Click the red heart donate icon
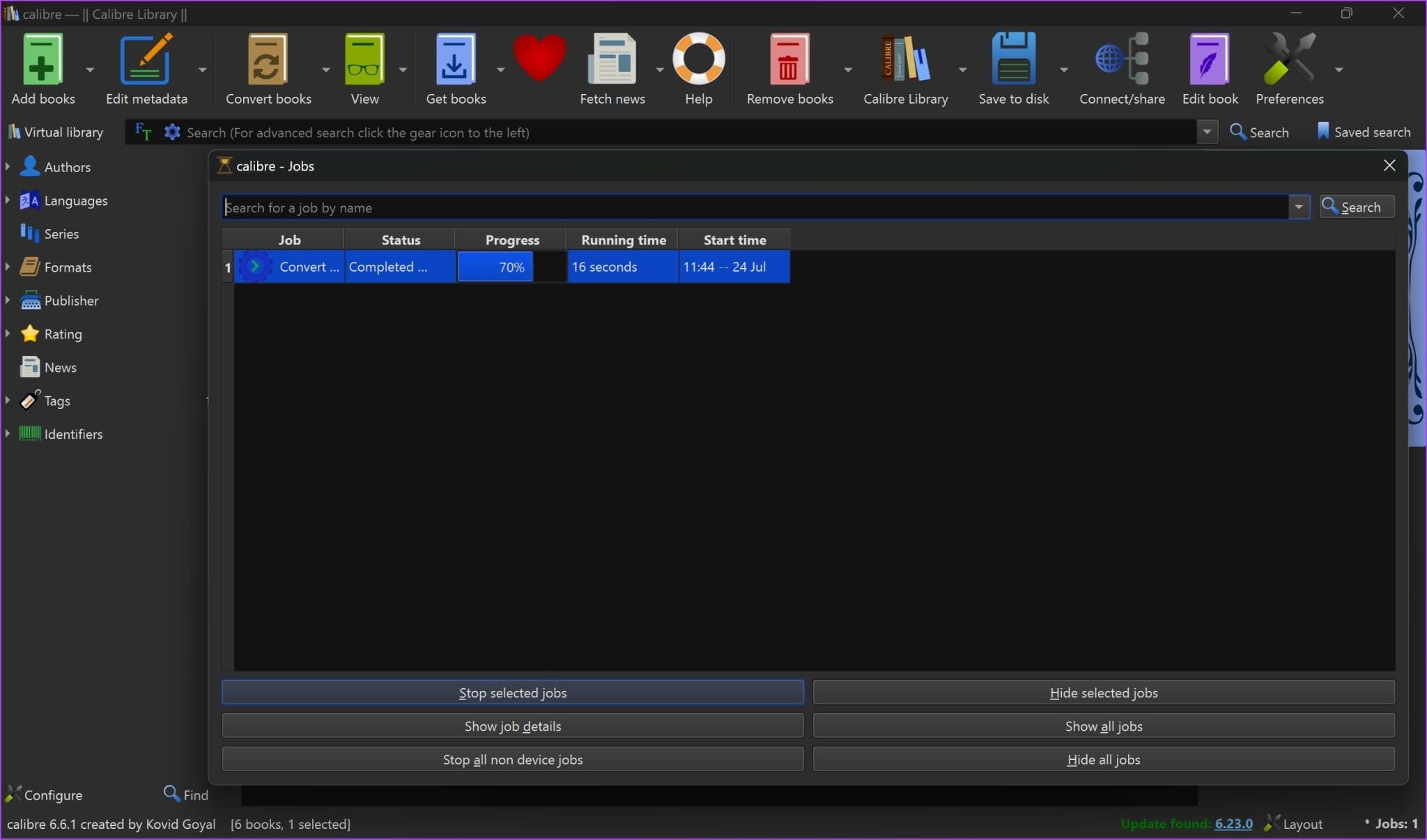Viewport: 1427px width, 840px height. click(x=540, y=59)
